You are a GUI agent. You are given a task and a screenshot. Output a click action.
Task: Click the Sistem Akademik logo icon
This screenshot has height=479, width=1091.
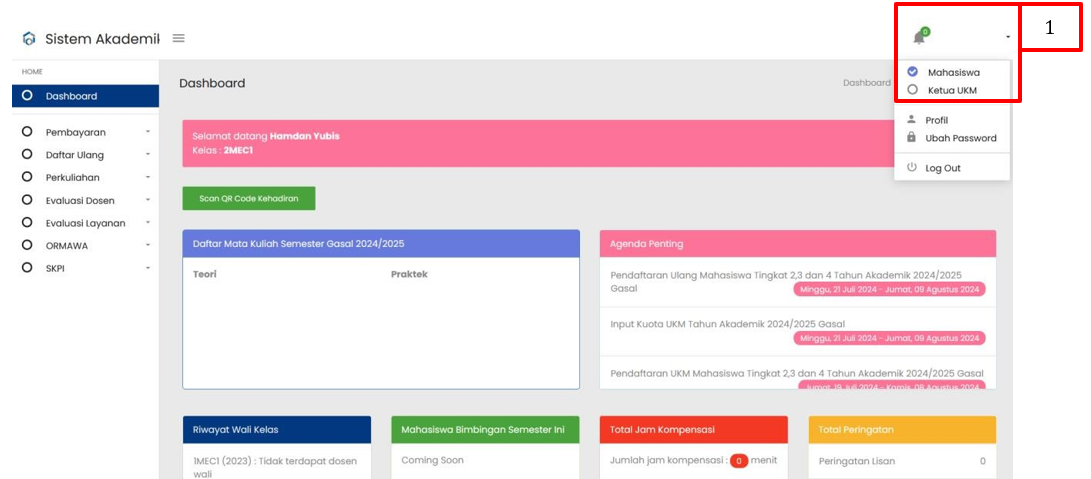28,39
